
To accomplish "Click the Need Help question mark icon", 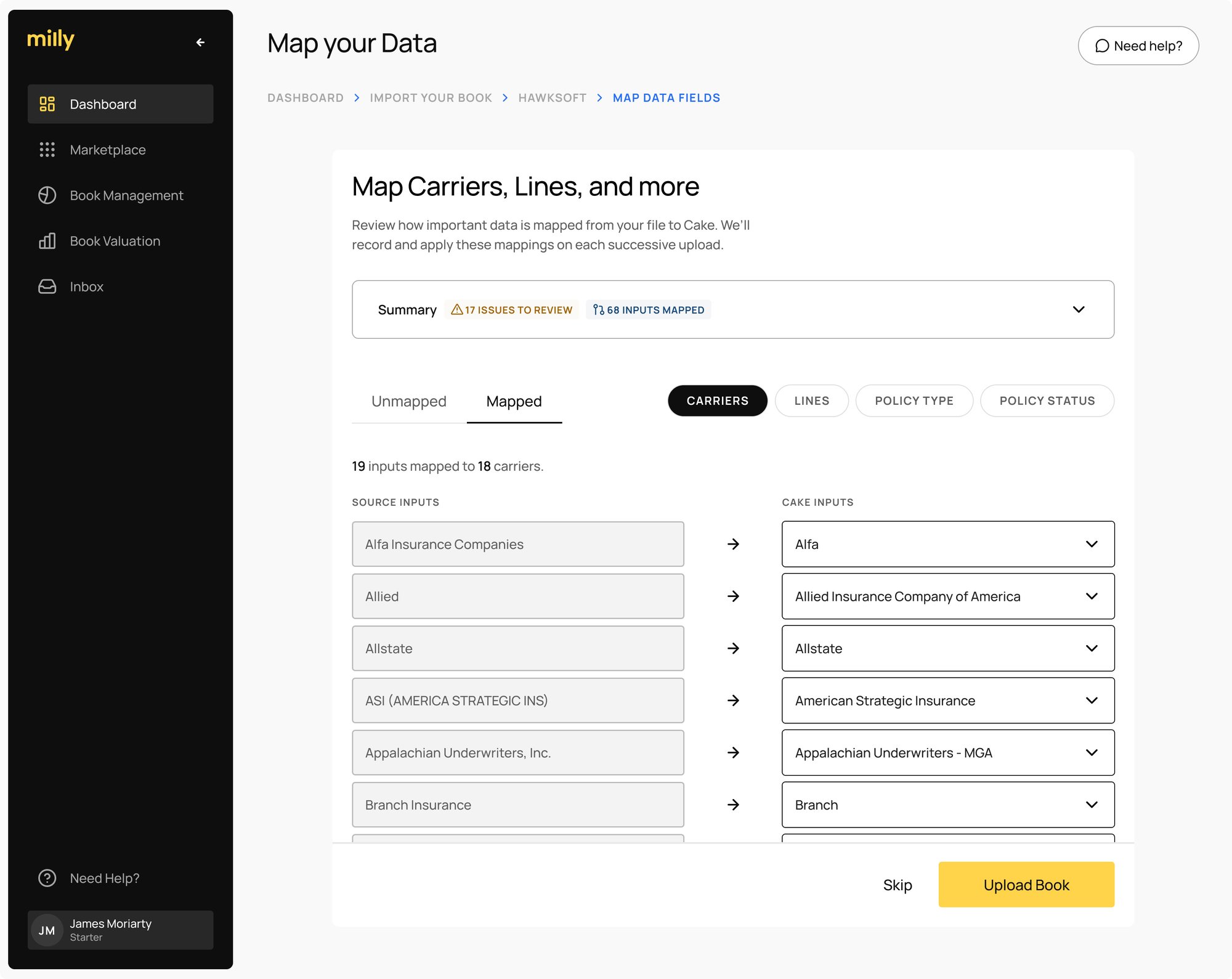I will 47,878.
